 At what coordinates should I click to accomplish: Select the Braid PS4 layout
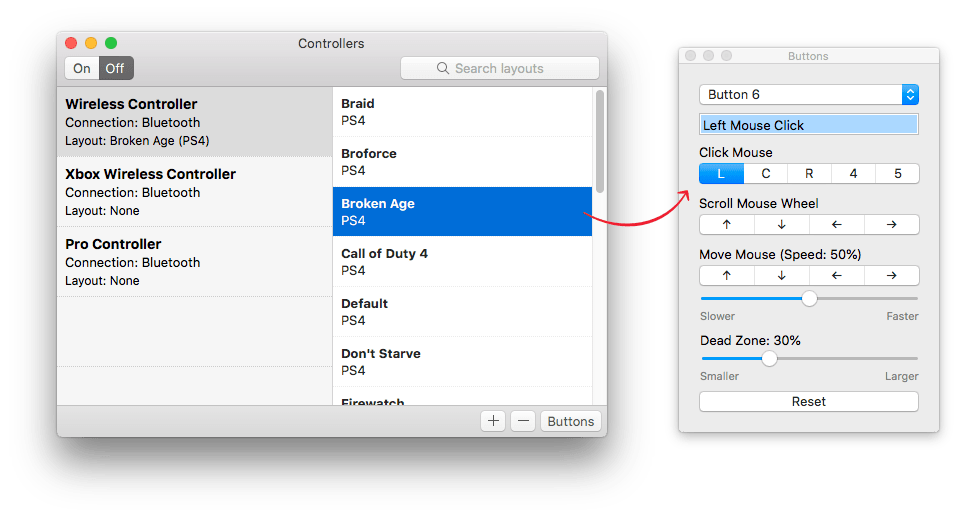pyautogui.click(x=462, y=112)
